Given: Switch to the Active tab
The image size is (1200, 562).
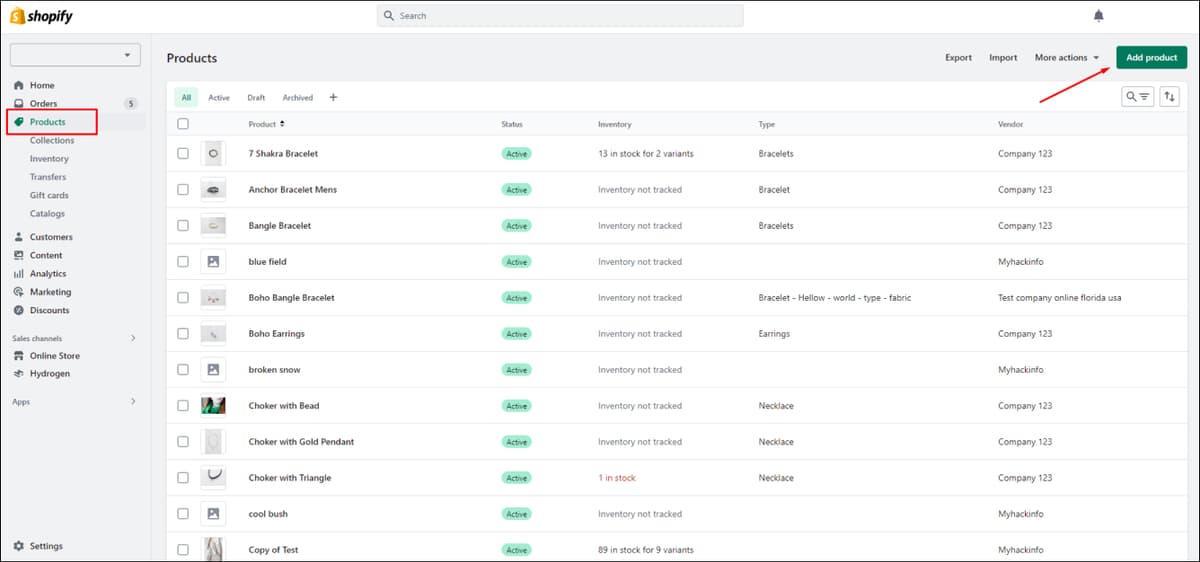Looking at the screenshot, I should [219, 97].
